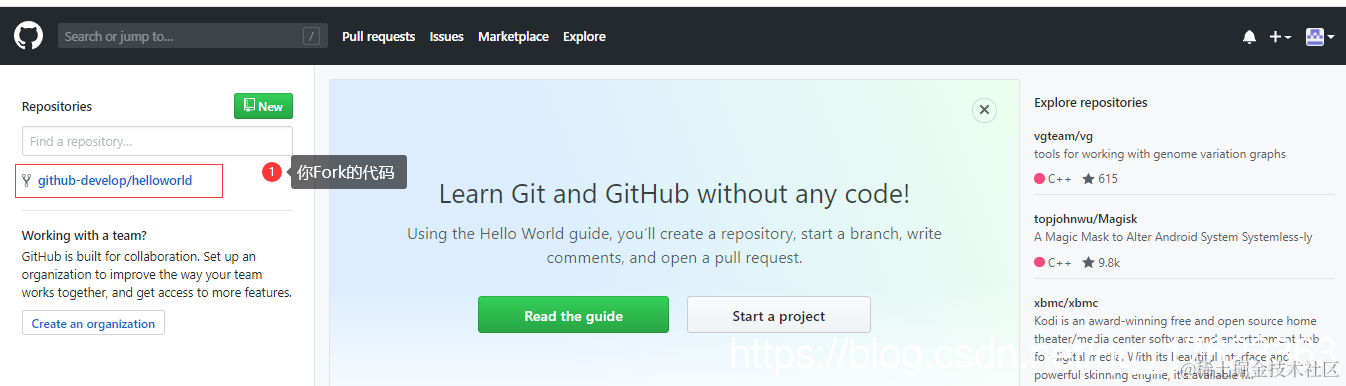Click the slash shortcut key hint
This screenshot has width=1346, height=386.
(312, 36)
